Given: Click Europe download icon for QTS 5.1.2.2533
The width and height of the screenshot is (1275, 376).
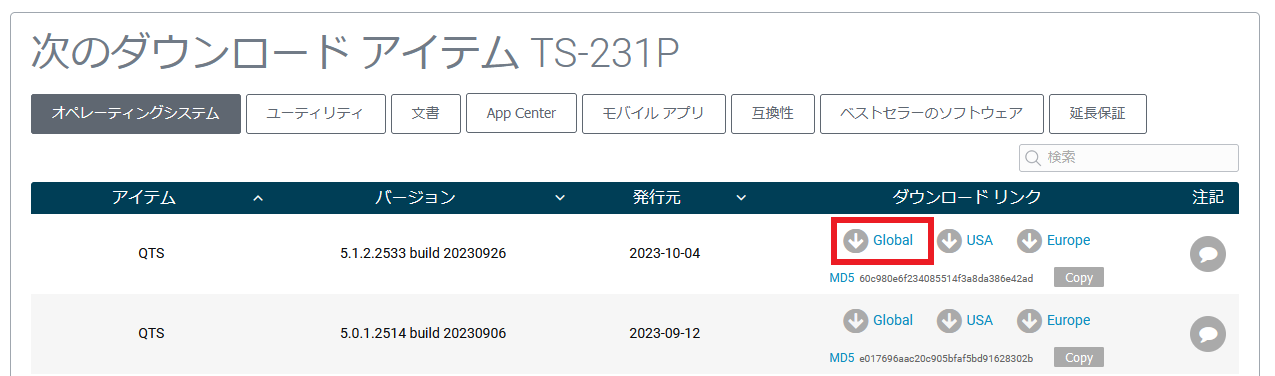Looking at the screenshot, I should tap(1030, 240).
